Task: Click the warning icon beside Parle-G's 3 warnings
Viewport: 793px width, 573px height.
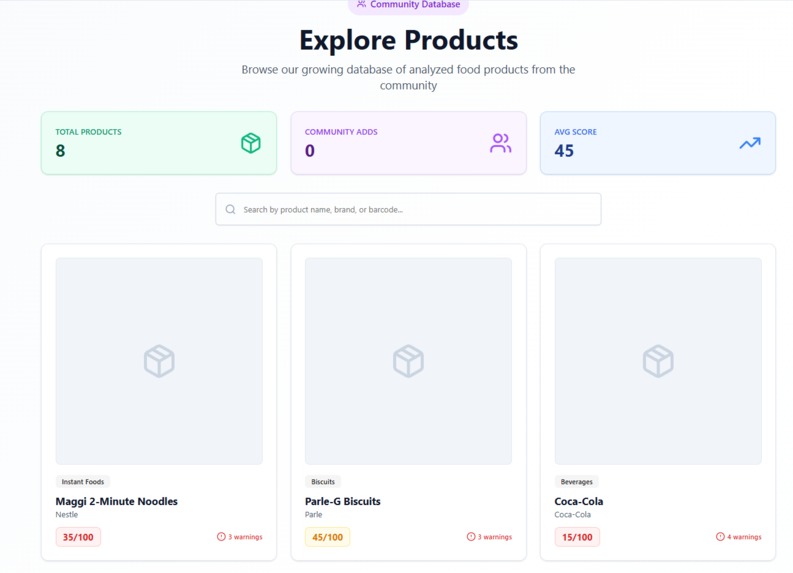Action: click(471, 537)
